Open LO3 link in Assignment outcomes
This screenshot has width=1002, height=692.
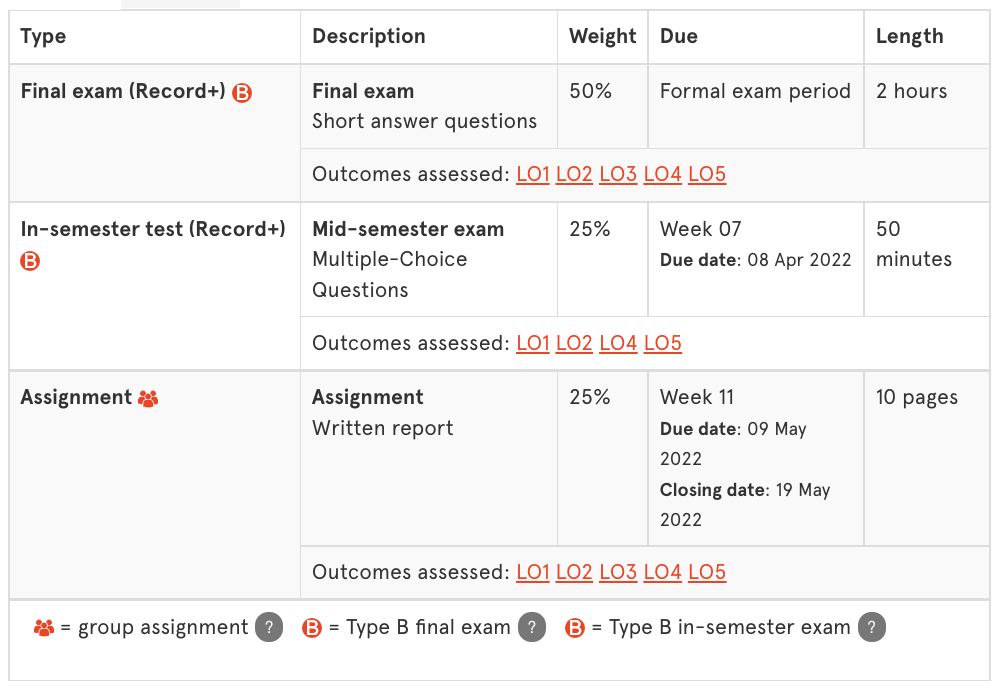tap(618, 572)
